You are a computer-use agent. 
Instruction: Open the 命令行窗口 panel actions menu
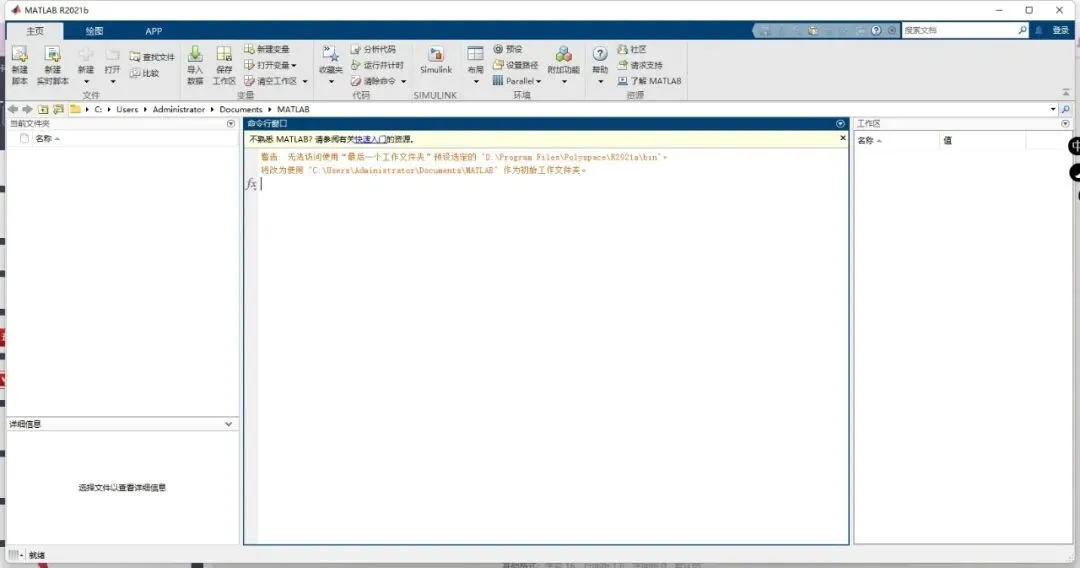(x=840, y=124)
